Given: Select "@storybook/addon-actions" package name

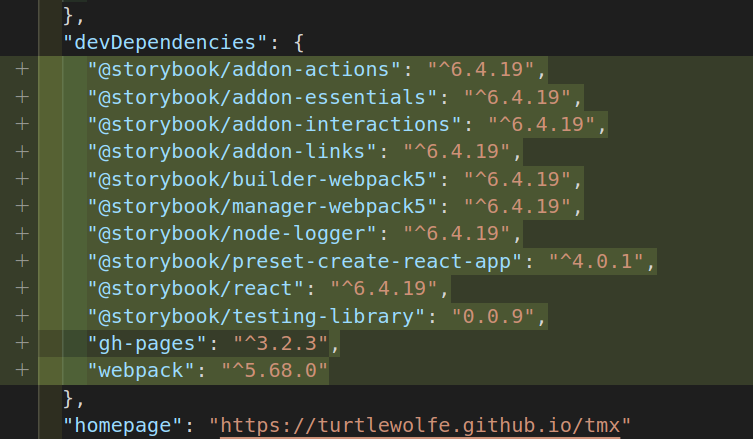Looking at the screenshot, I should tap(243, 70).
